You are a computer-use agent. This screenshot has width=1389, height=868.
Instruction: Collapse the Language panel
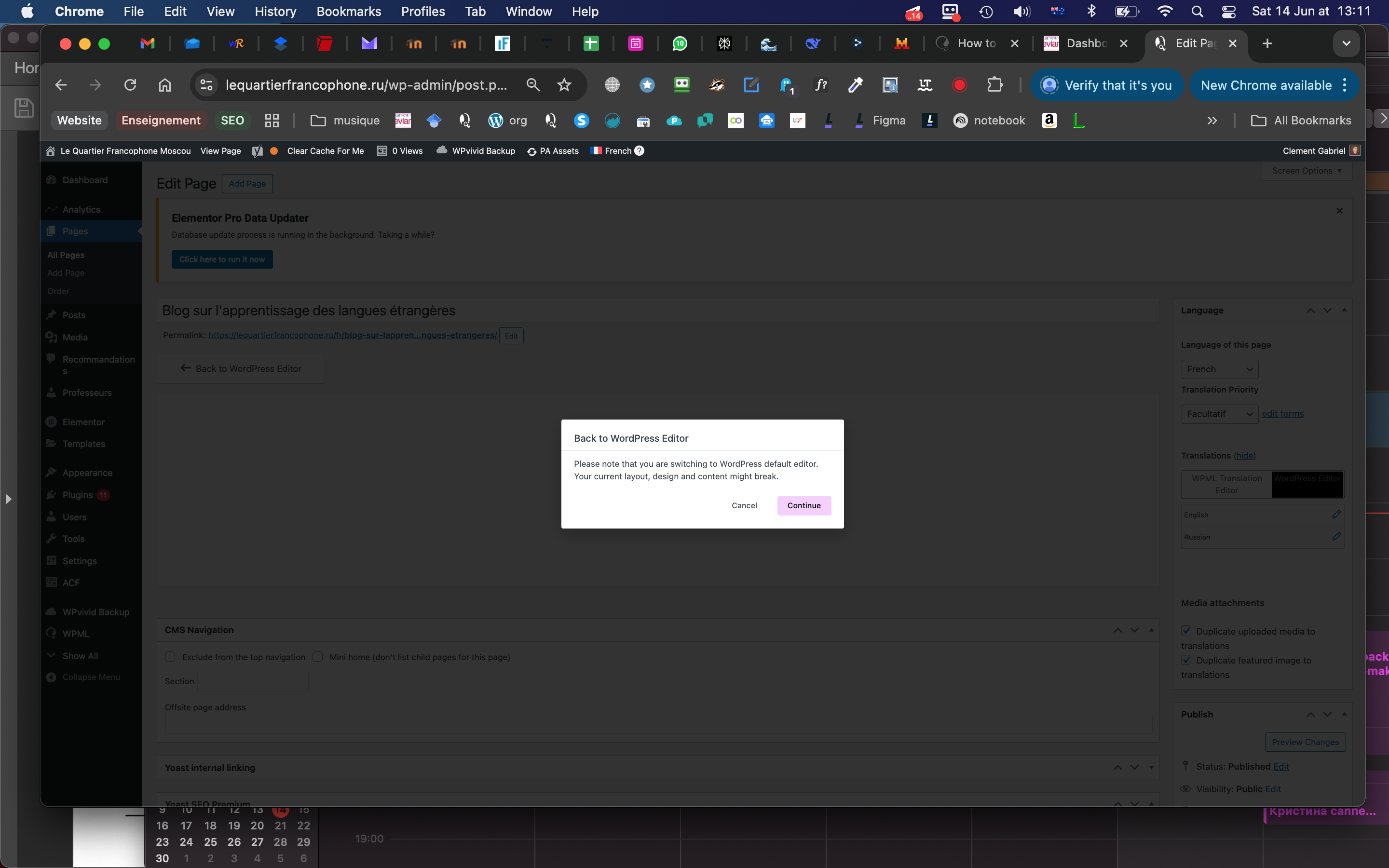1344,310
